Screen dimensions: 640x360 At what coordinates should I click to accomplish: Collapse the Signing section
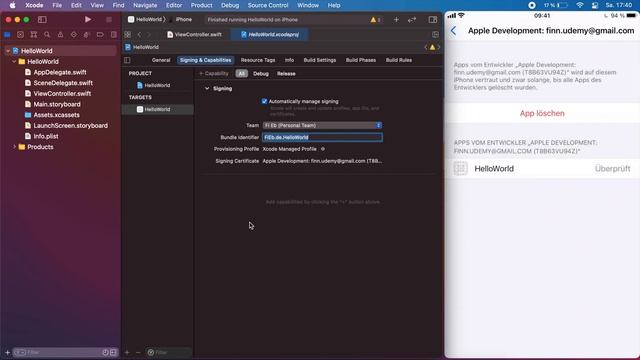point(207,89)
